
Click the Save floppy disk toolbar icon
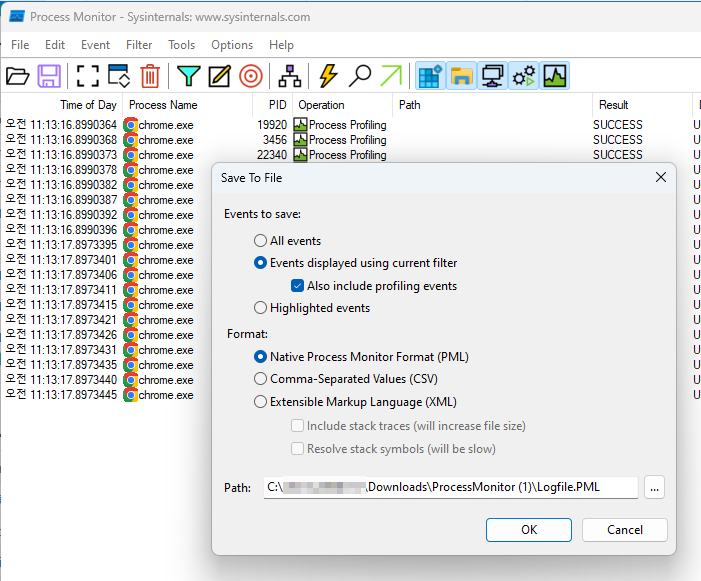[49, 76]
